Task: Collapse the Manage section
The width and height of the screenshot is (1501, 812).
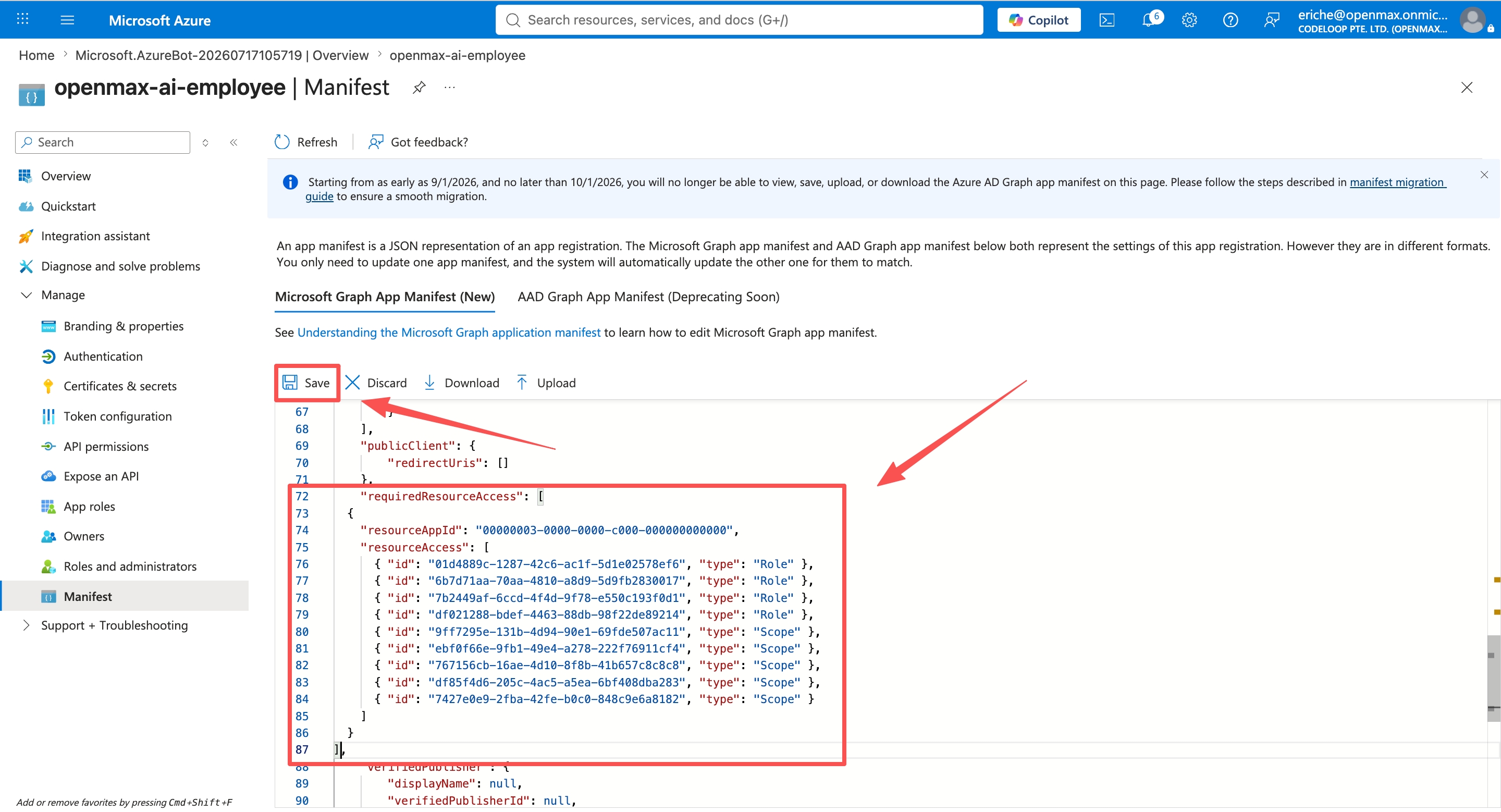Action: [x=26, y=296]
